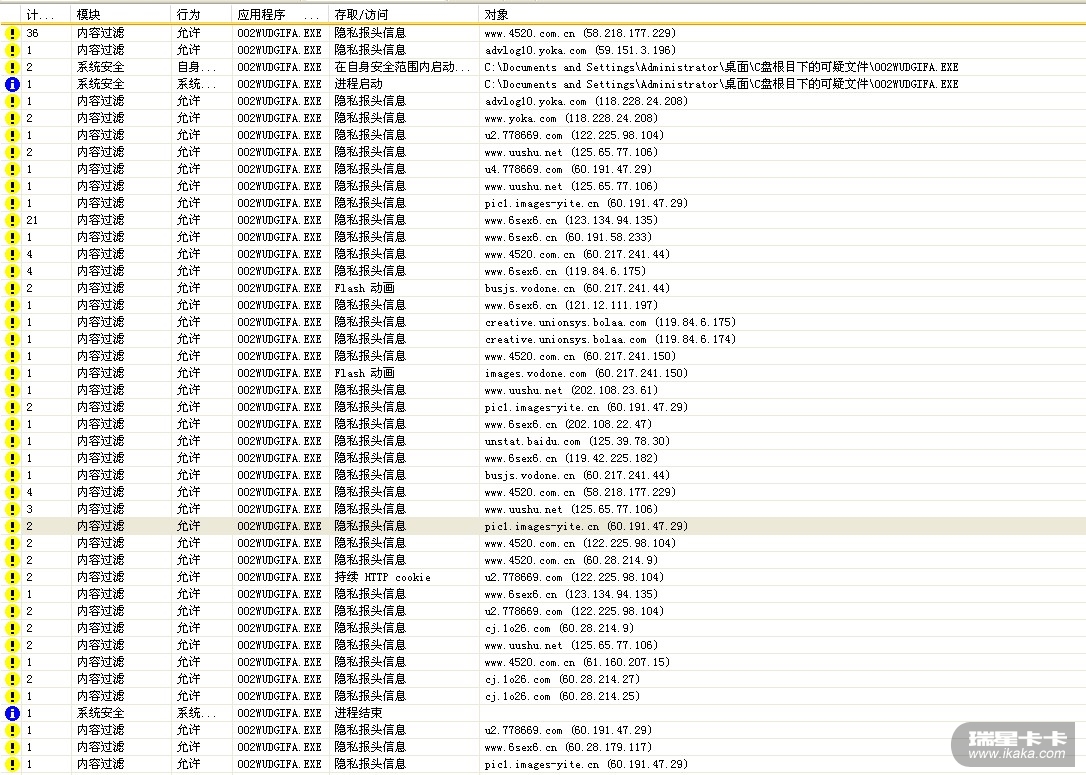Click warning icon of the count 36 row

12,33
